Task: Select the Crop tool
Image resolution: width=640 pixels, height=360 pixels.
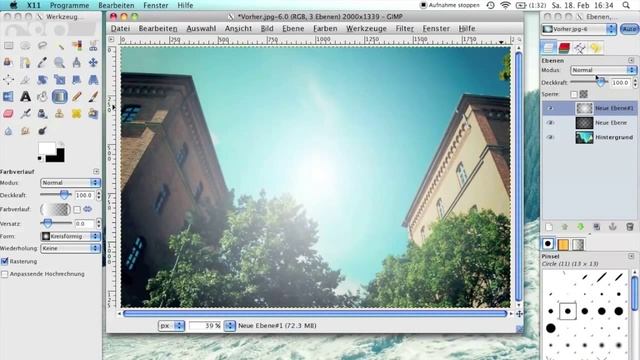Action: pyautogui.click(x=25, y=80)
